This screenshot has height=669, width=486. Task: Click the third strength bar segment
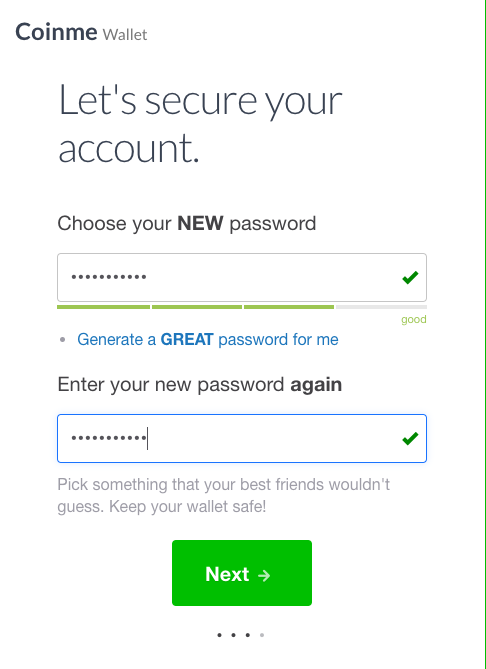pos(289,307)
